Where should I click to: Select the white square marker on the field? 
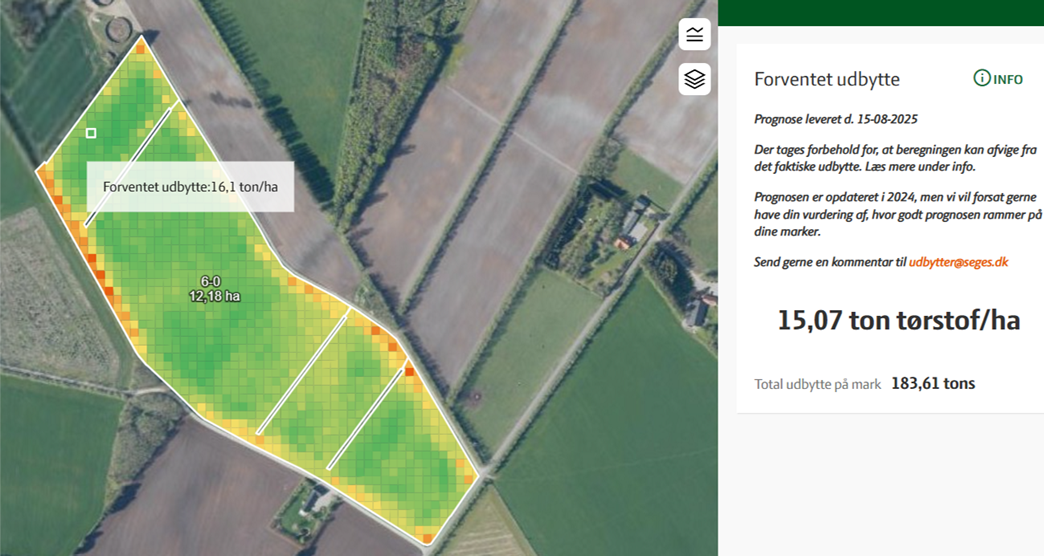tap(91, 133)
